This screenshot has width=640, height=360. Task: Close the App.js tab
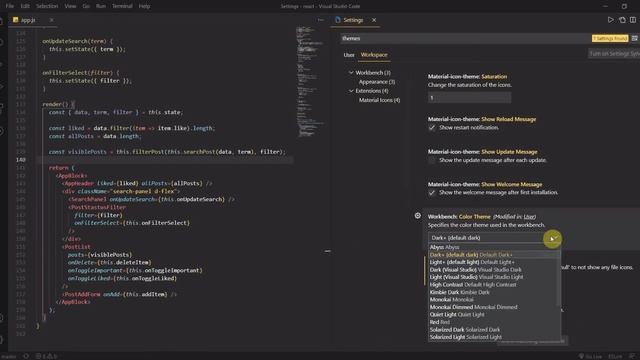(x=51, y=20)
